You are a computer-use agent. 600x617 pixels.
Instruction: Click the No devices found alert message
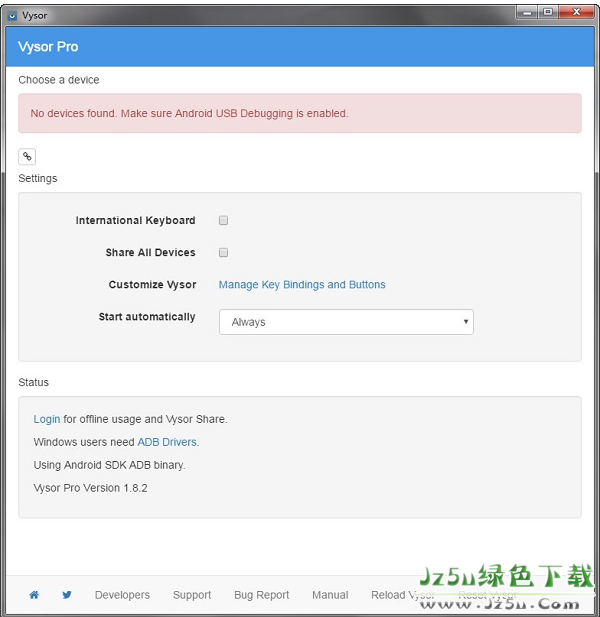(x=300, y=113)
